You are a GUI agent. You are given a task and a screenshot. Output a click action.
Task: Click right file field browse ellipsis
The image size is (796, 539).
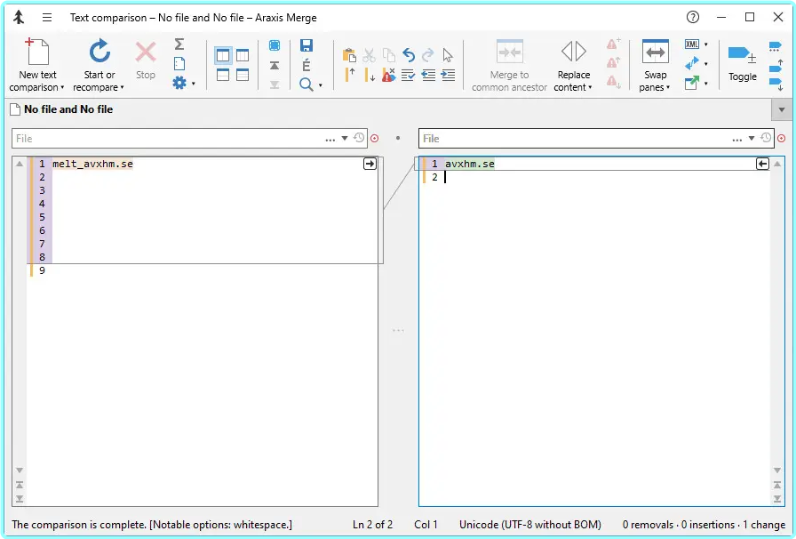[x=737, y=139]
